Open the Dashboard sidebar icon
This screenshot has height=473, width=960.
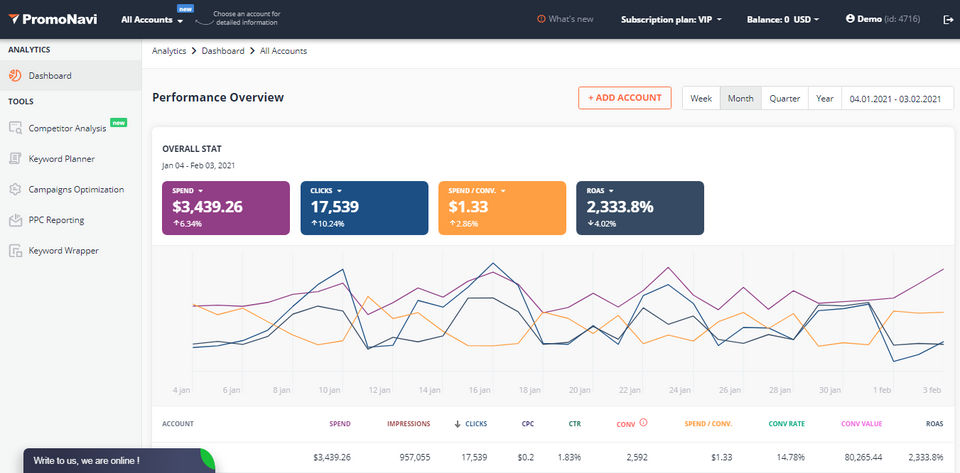coord(15,75)
